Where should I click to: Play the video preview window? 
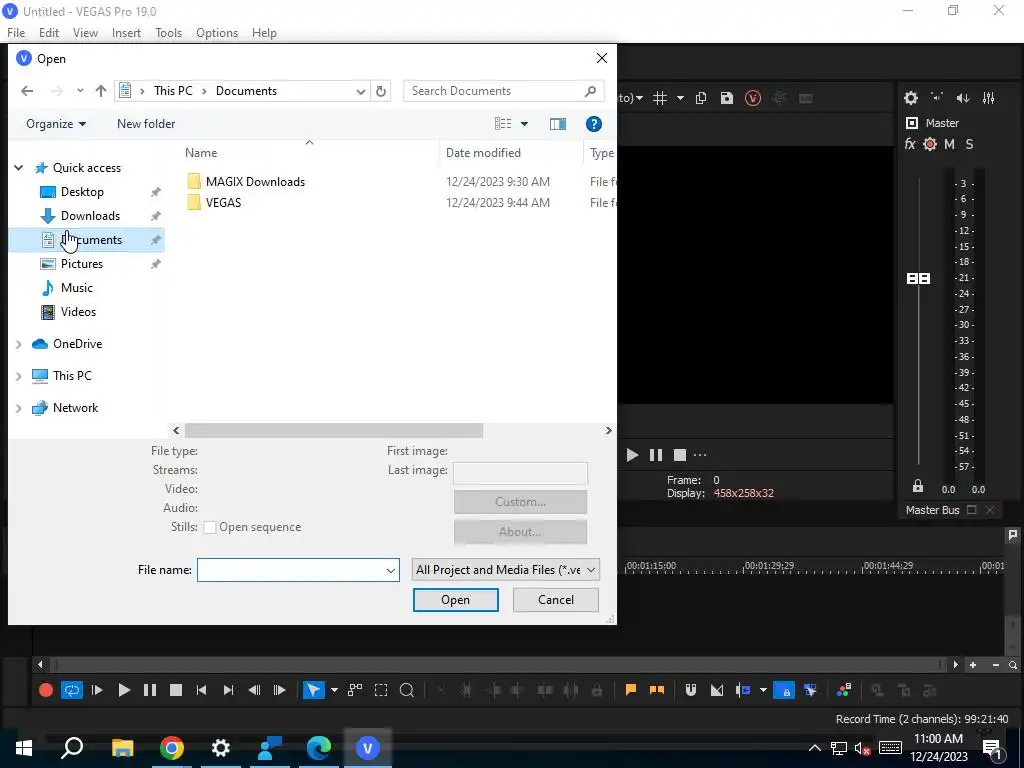tap(632, 455)
